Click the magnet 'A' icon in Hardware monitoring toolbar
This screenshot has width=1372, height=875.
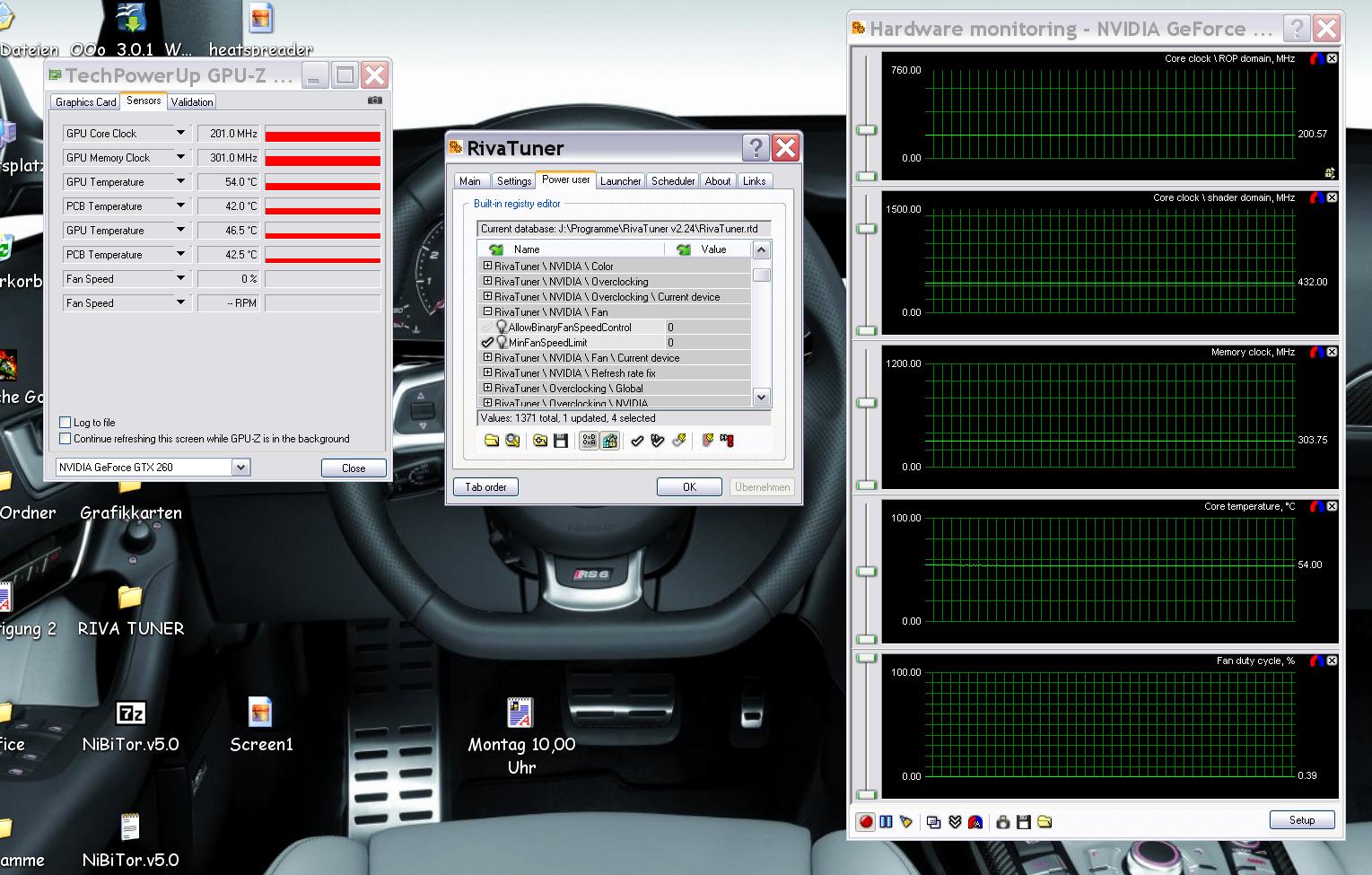point(975,821)
